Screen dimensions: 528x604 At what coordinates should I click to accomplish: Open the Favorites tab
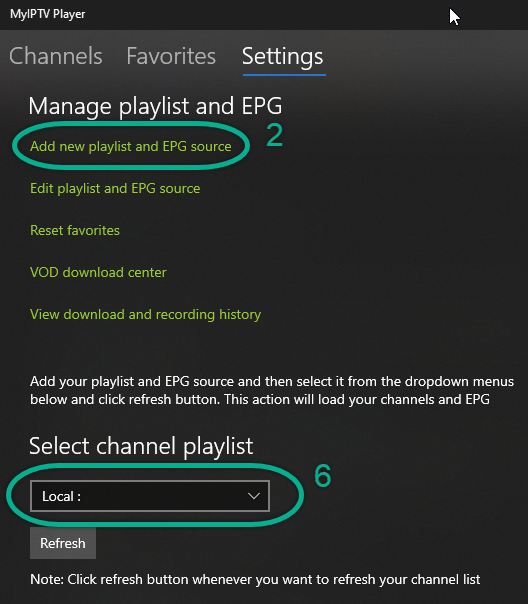(171, 56)
